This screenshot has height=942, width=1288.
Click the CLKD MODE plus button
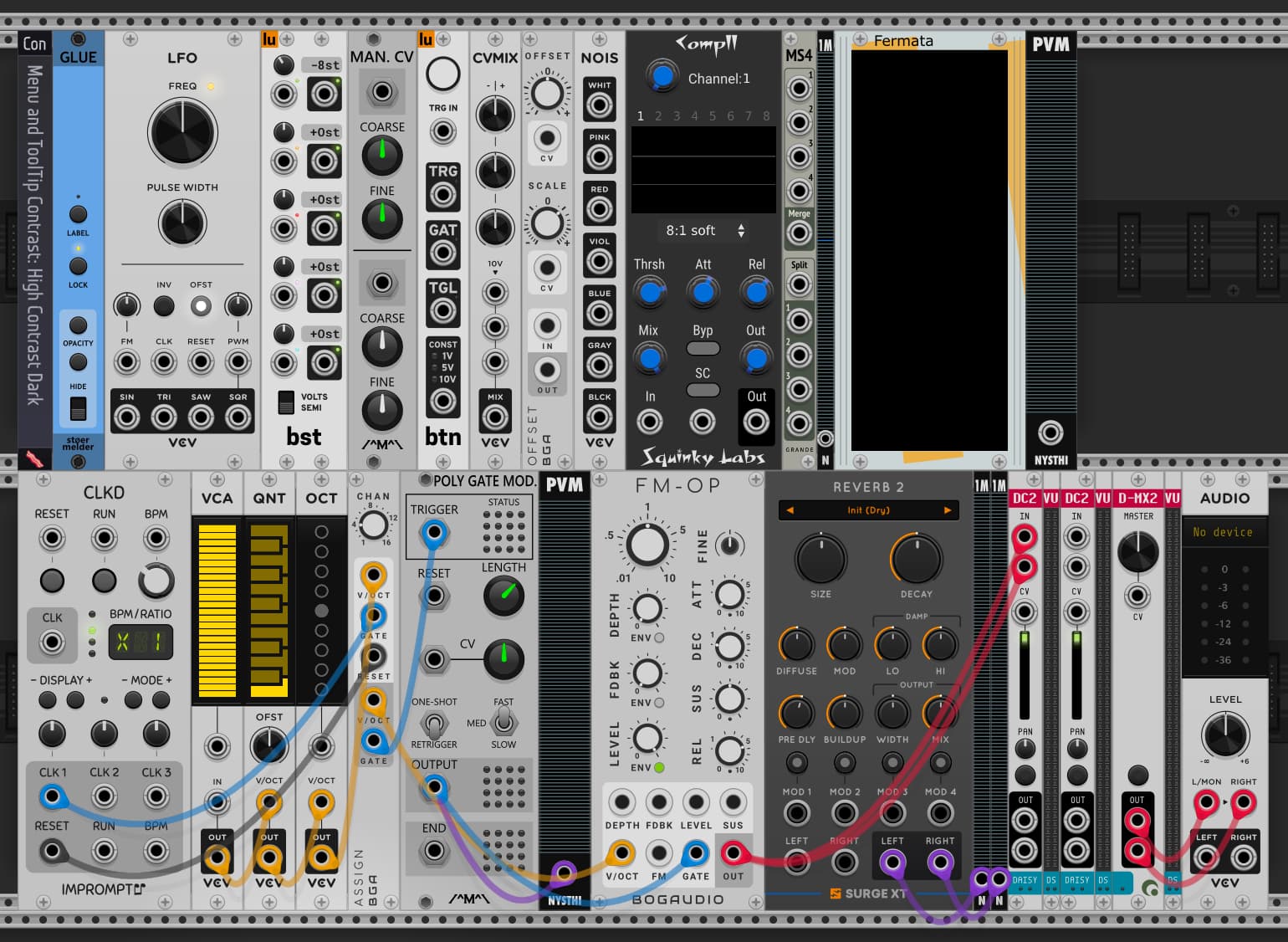(x=161, y=700)
